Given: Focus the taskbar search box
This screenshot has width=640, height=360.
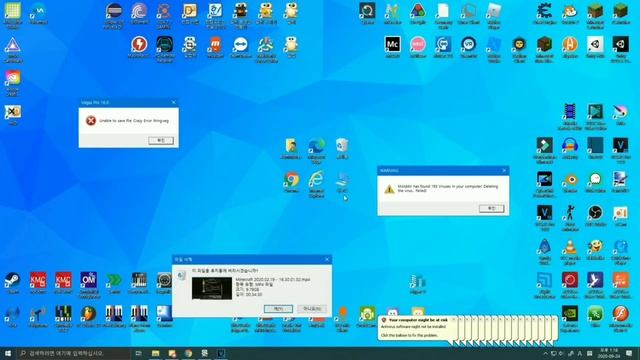Looking at the screenshot, I should tap(74, 353).
